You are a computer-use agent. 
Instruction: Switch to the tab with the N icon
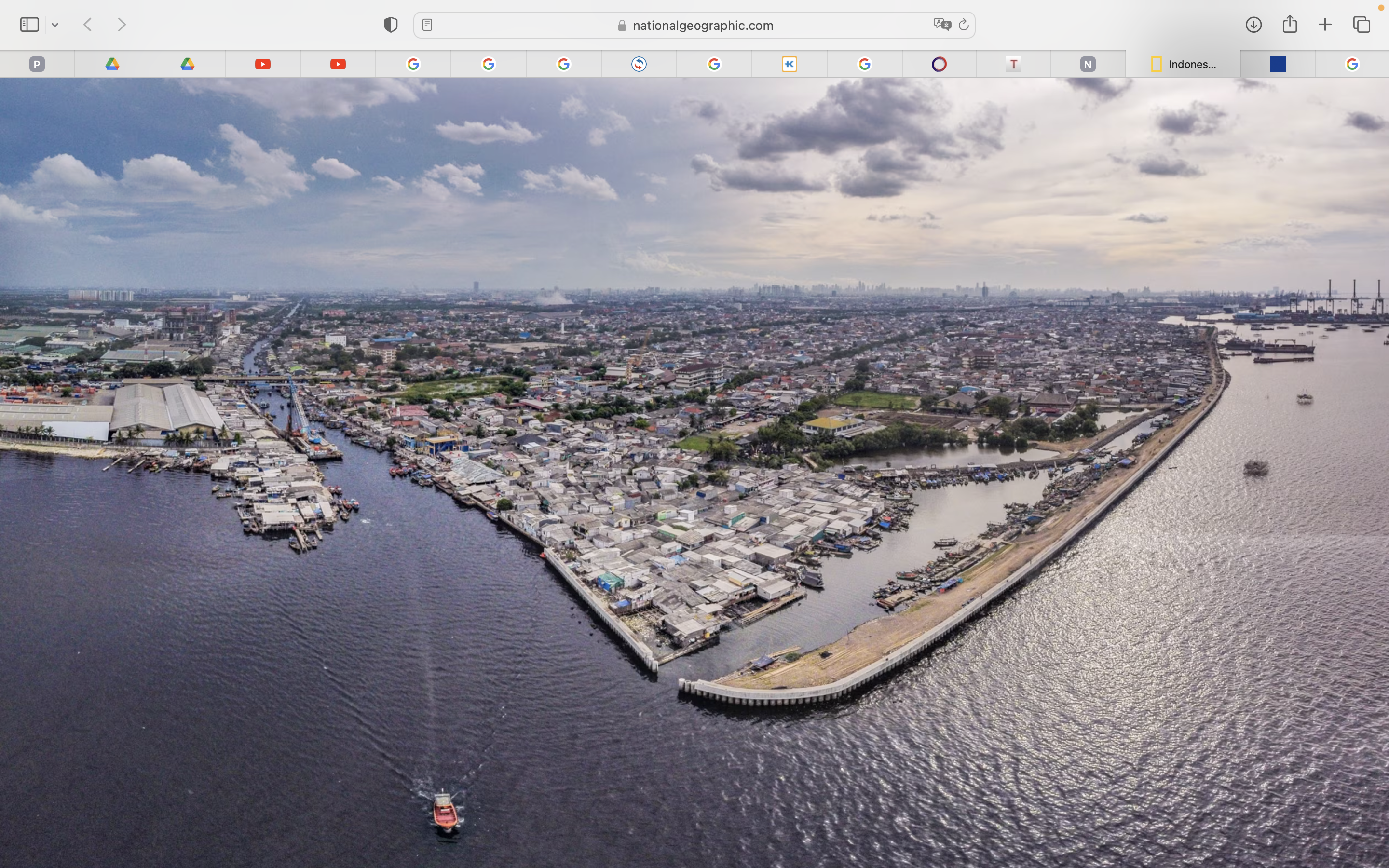pos(1088,64)
